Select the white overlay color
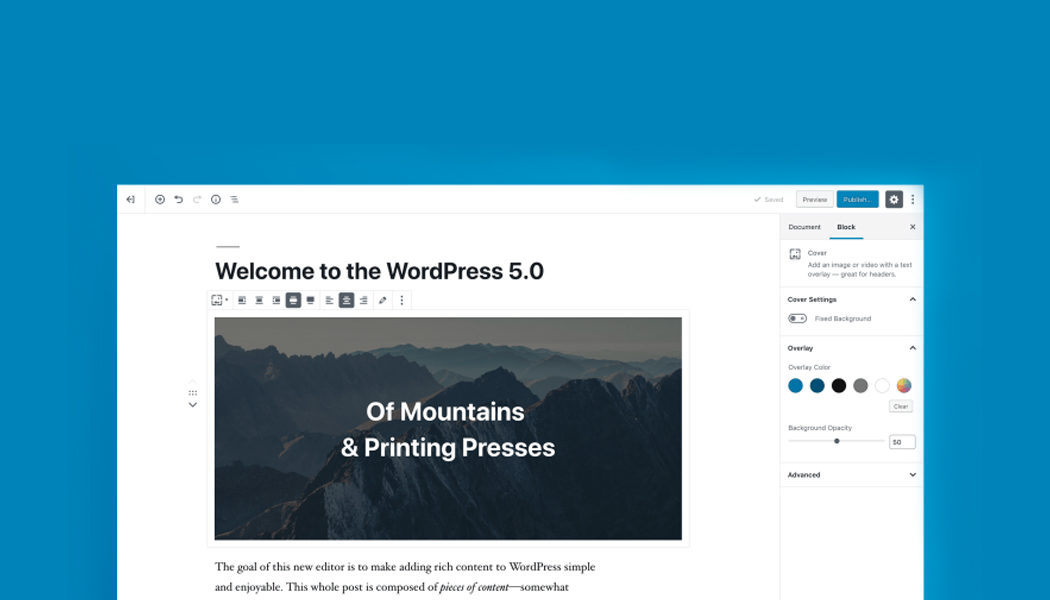Screen dimensions: 1050x600 [x=882, y=386]
